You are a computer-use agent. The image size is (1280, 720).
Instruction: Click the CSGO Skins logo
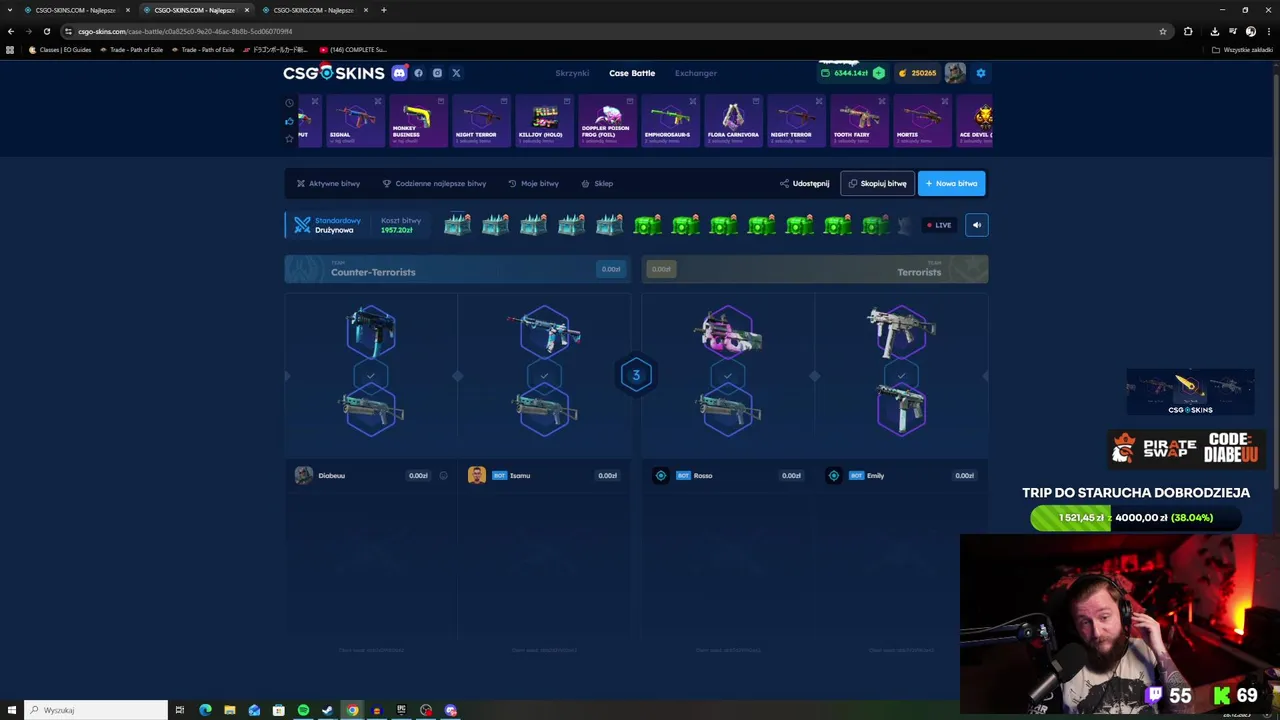(x=333, y=73)
